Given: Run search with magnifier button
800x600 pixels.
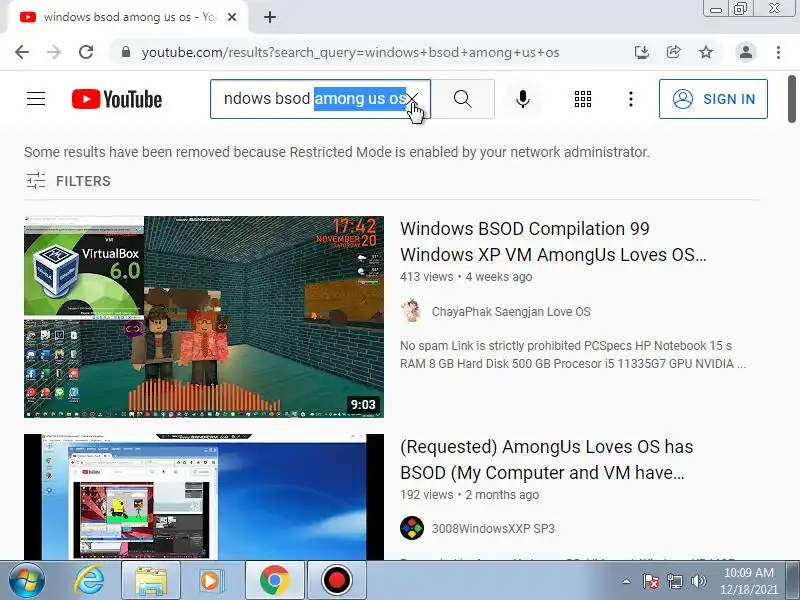Looking at the screenshot, I should (463, 99).
